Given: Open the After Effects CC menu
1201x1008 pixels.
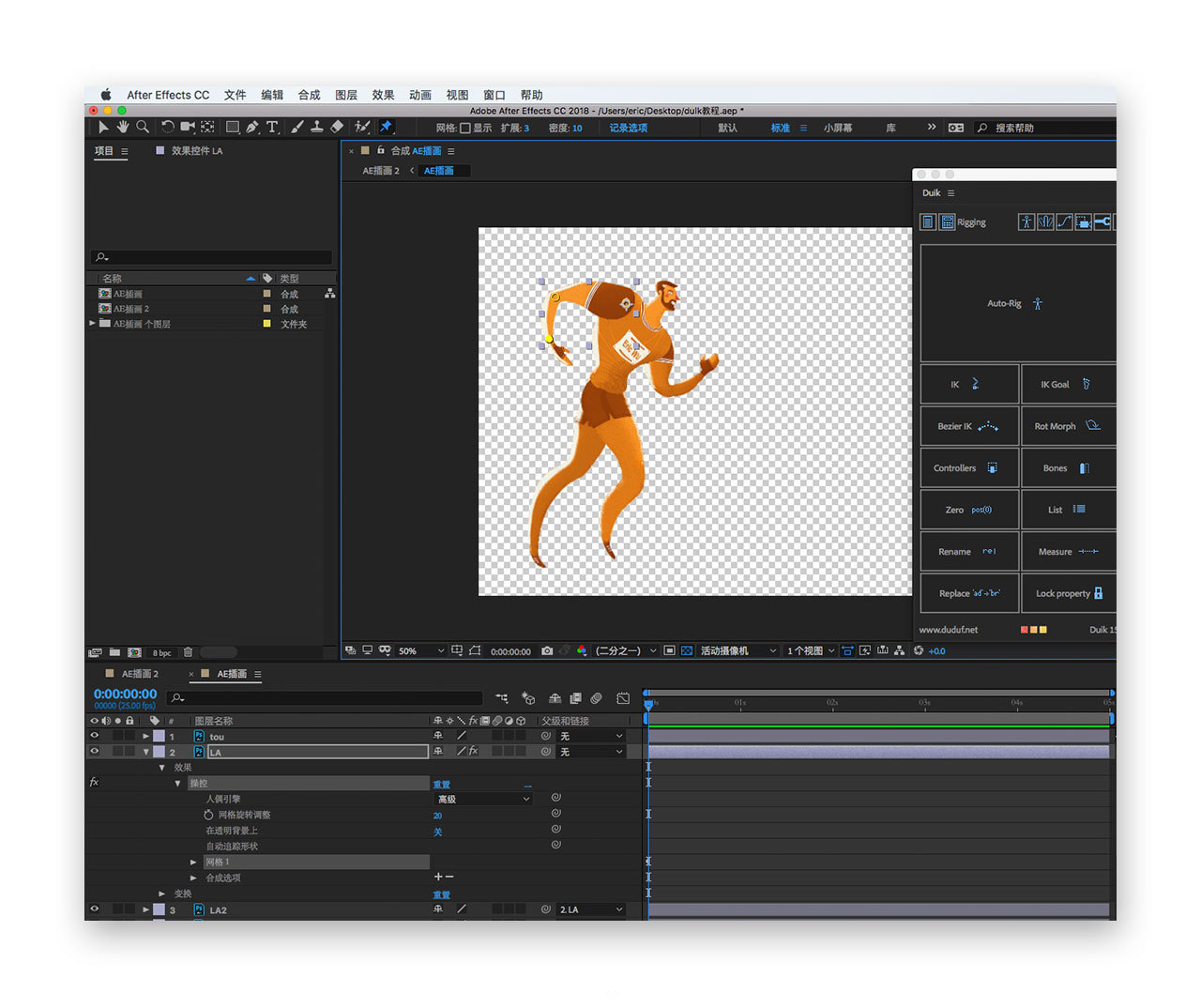Looking at the screenshot, I should [x=168, y=95].
